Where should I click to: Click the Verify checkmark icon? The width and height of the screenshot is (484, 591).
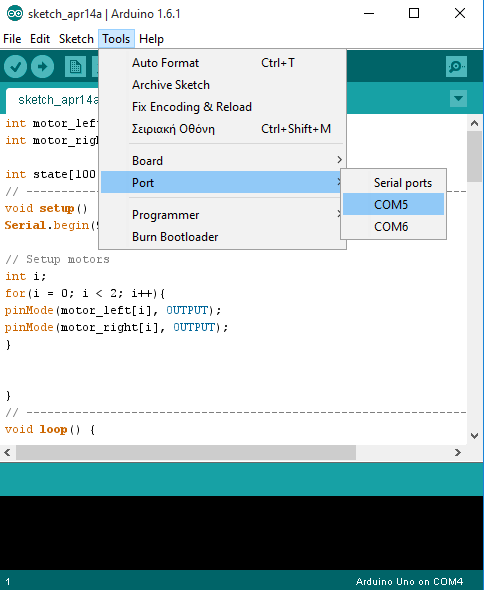tap(15, 67)
